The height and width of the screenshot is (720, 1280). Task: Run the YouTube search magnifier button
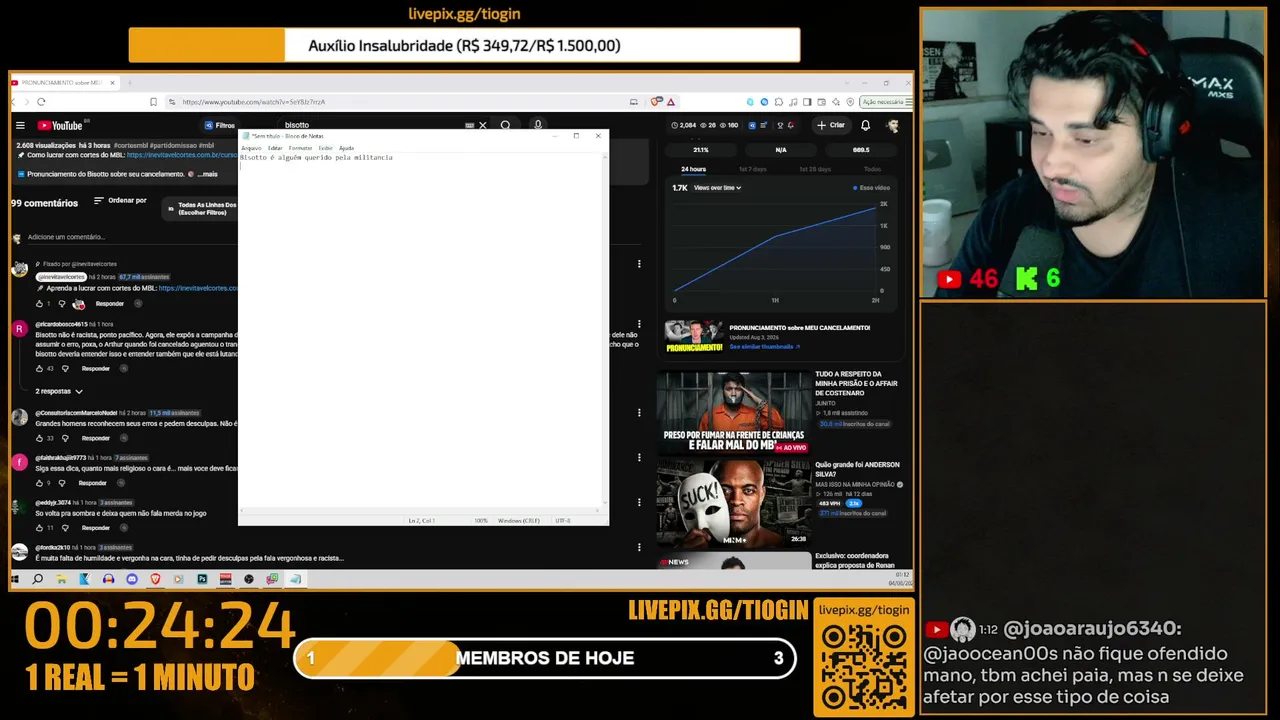click(505, 125)
